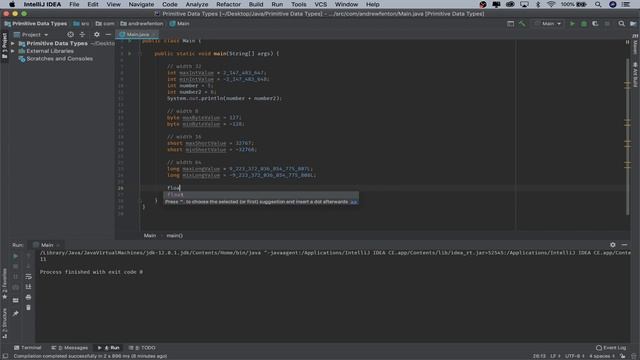The height and width of the screenshot is (360, 640).
Task: Click the layout icon above the pin
Action: [x=16, y=300]
